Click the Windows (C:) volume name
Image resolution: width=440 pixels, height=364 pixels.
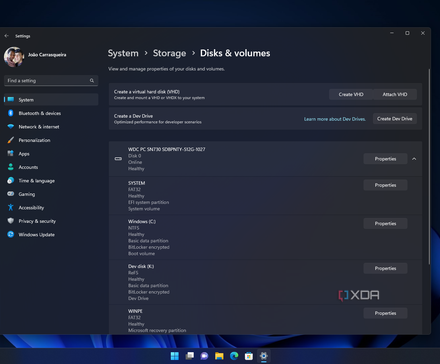point(142,221)
